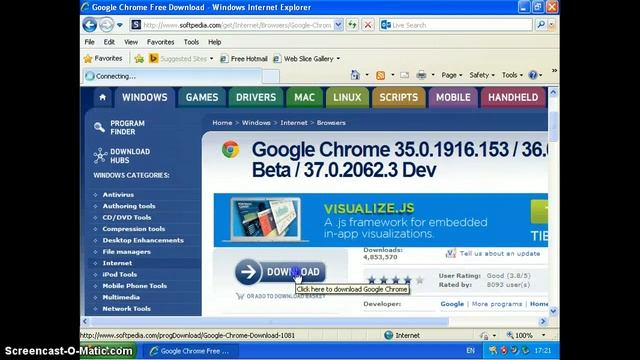Click the horizontal scrollbar right arrow
Viewport: 640px width, 360px height.
[x=543, y=322]
